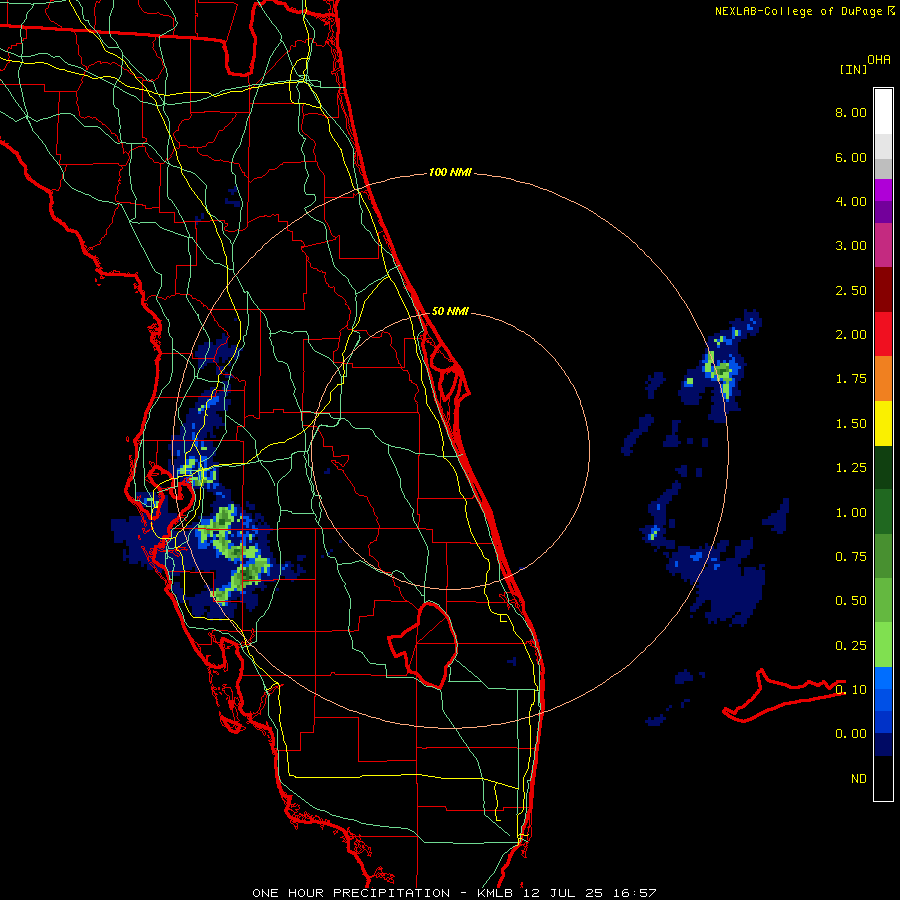Select the light blue swatch at 0.10
Image resolution: width=900 pixels, height=900 pixels.
point(883,678)
